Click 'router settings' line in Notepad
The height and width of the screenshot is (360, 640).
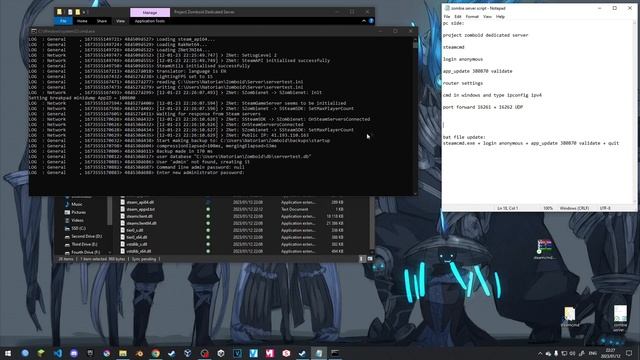(x=463, y=83)
